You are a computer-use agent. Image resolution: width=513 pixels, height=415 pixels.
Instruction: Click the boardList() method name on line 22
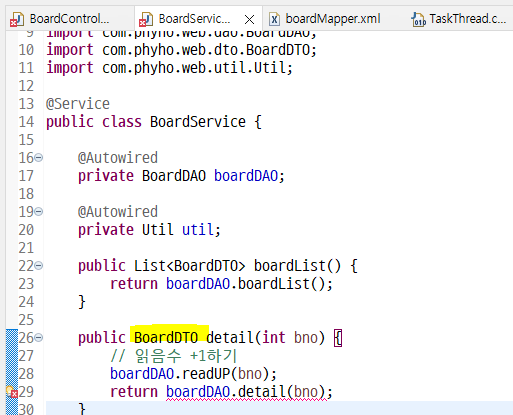[289, 266]
